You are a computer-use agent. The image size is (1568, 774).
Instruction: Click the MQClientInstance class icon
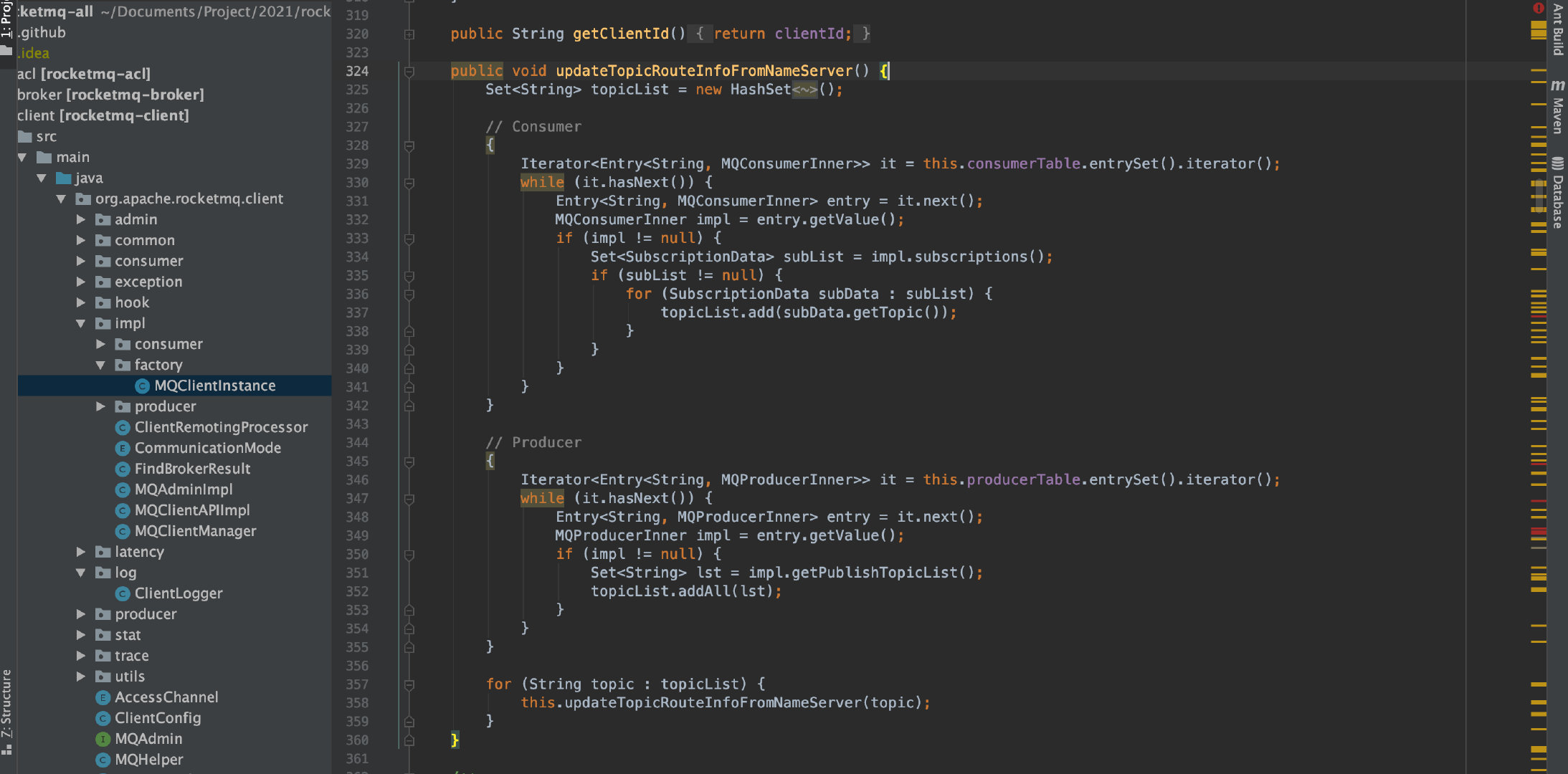pyautogui.click(x=142, y=386)
